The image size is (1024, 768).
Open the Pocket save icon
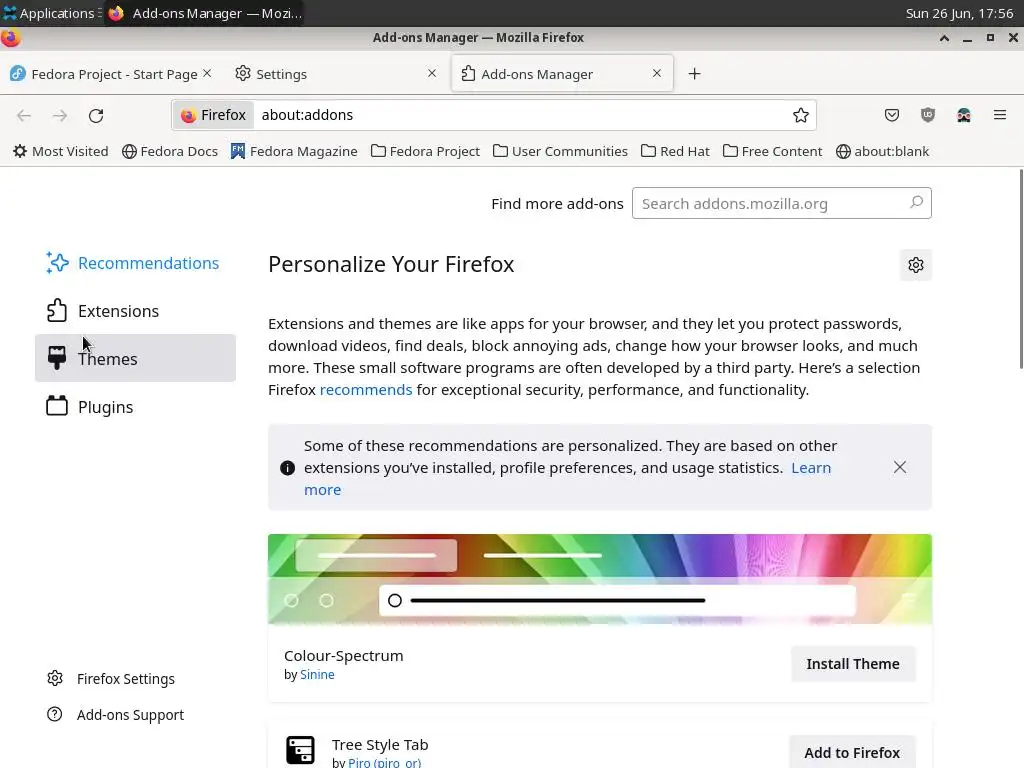coord(891,116)
